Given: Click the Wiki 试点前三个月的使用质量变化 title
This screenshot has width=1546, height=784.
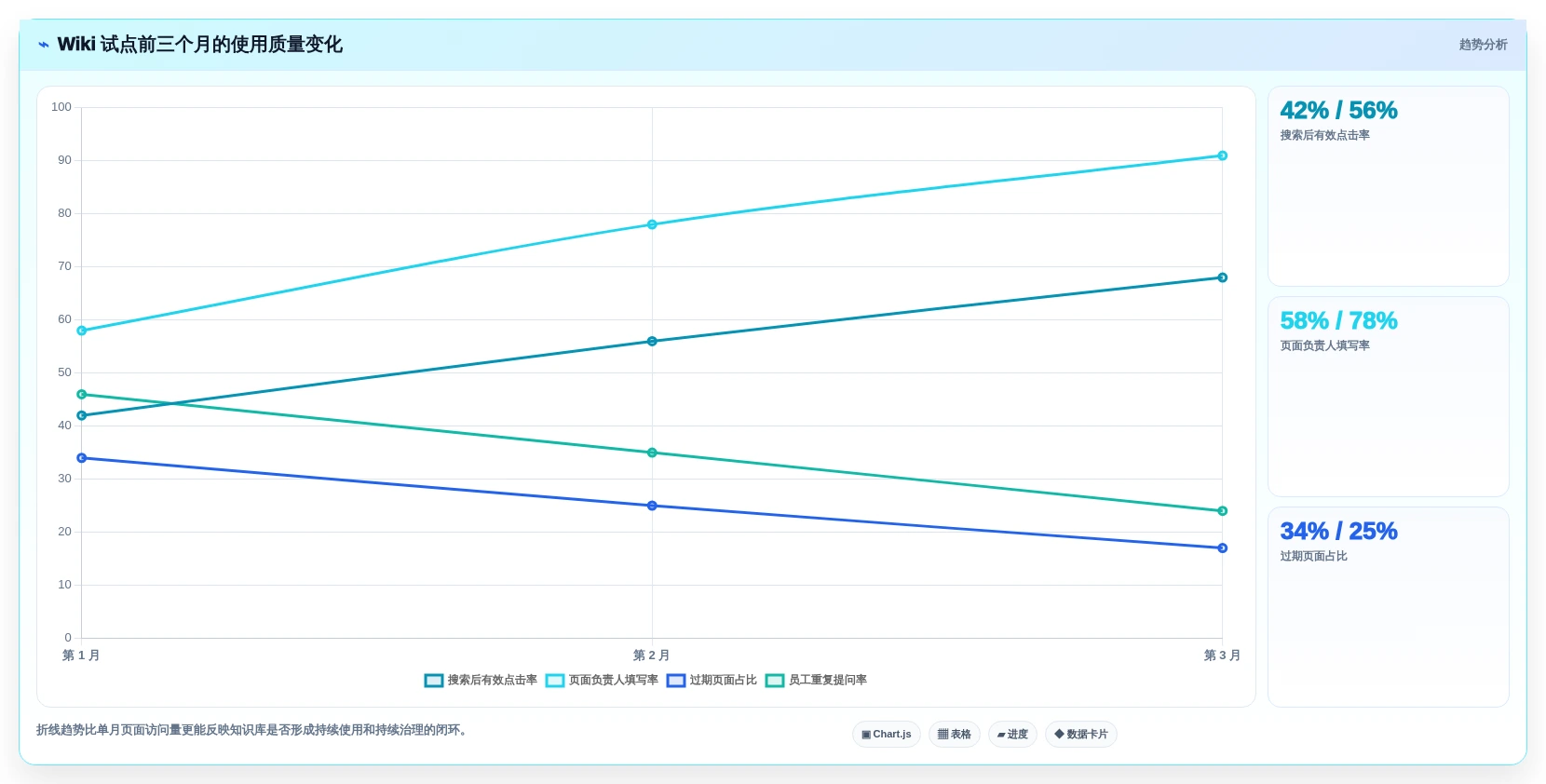Looking at the screenshot, I should [199, 45].
